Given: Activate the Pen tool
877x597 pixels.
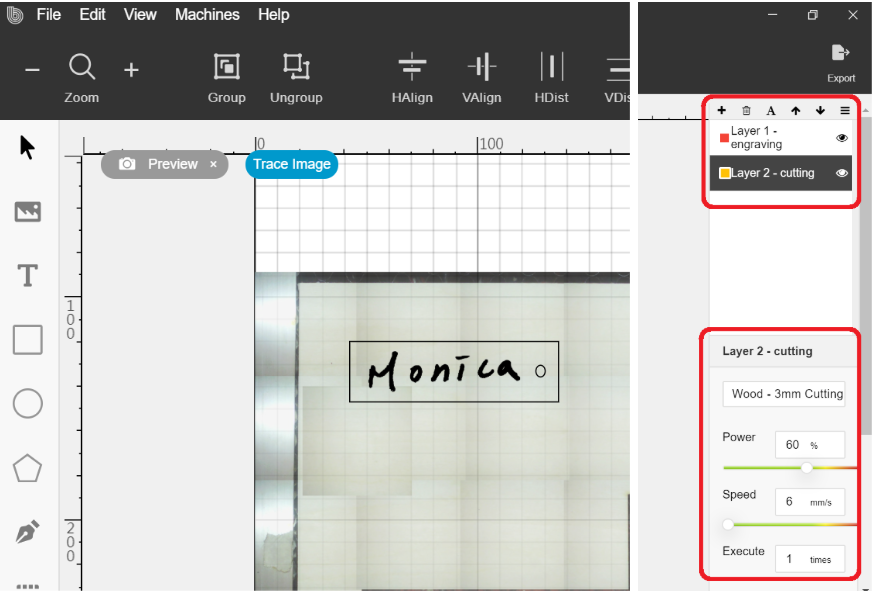Looking at the screenshot, I should click(x=27, y=531).
